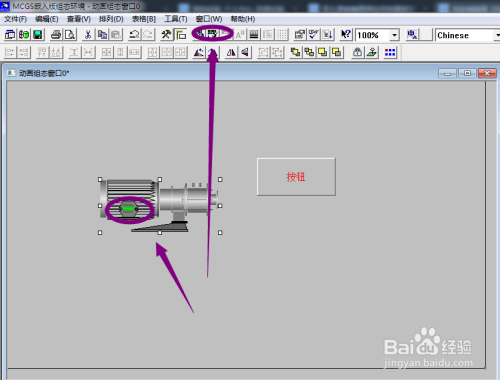
Task: Open 帮助(H) menu
Action: (x=243, y=19)
